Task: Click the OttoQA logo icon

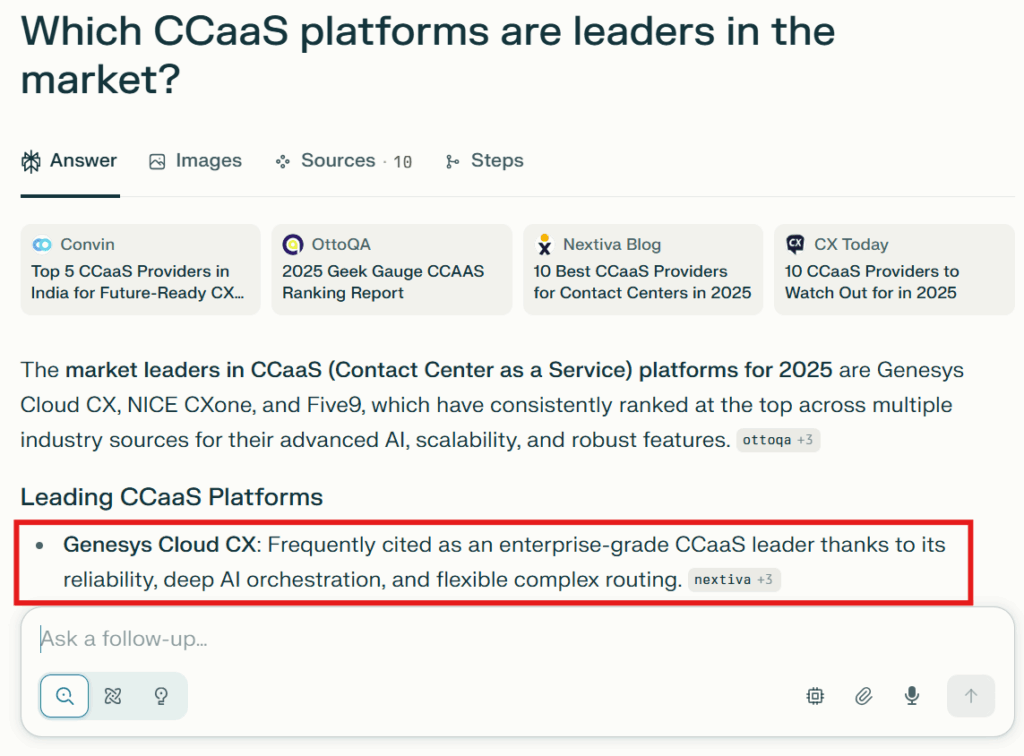Action: (293, 245)
